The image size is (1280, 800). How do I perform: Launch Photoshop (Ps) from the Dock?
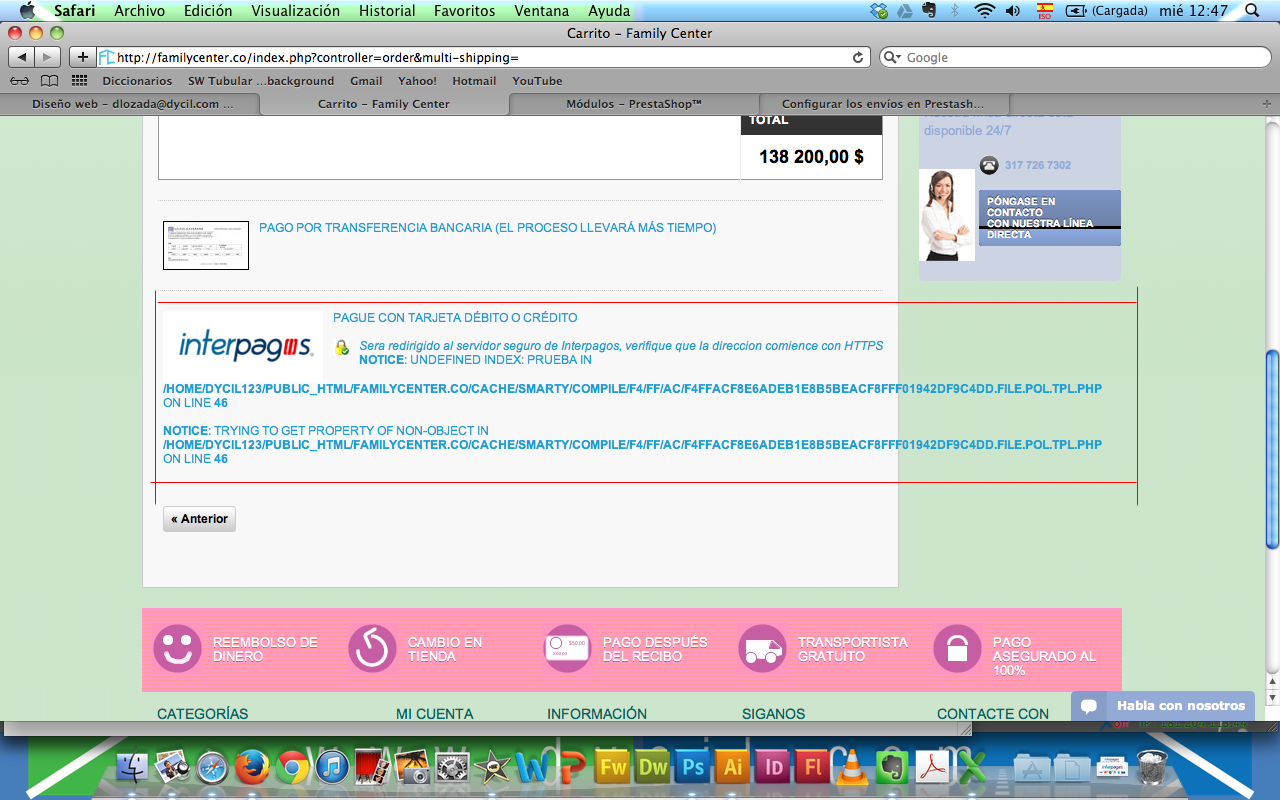coord(693,767)
